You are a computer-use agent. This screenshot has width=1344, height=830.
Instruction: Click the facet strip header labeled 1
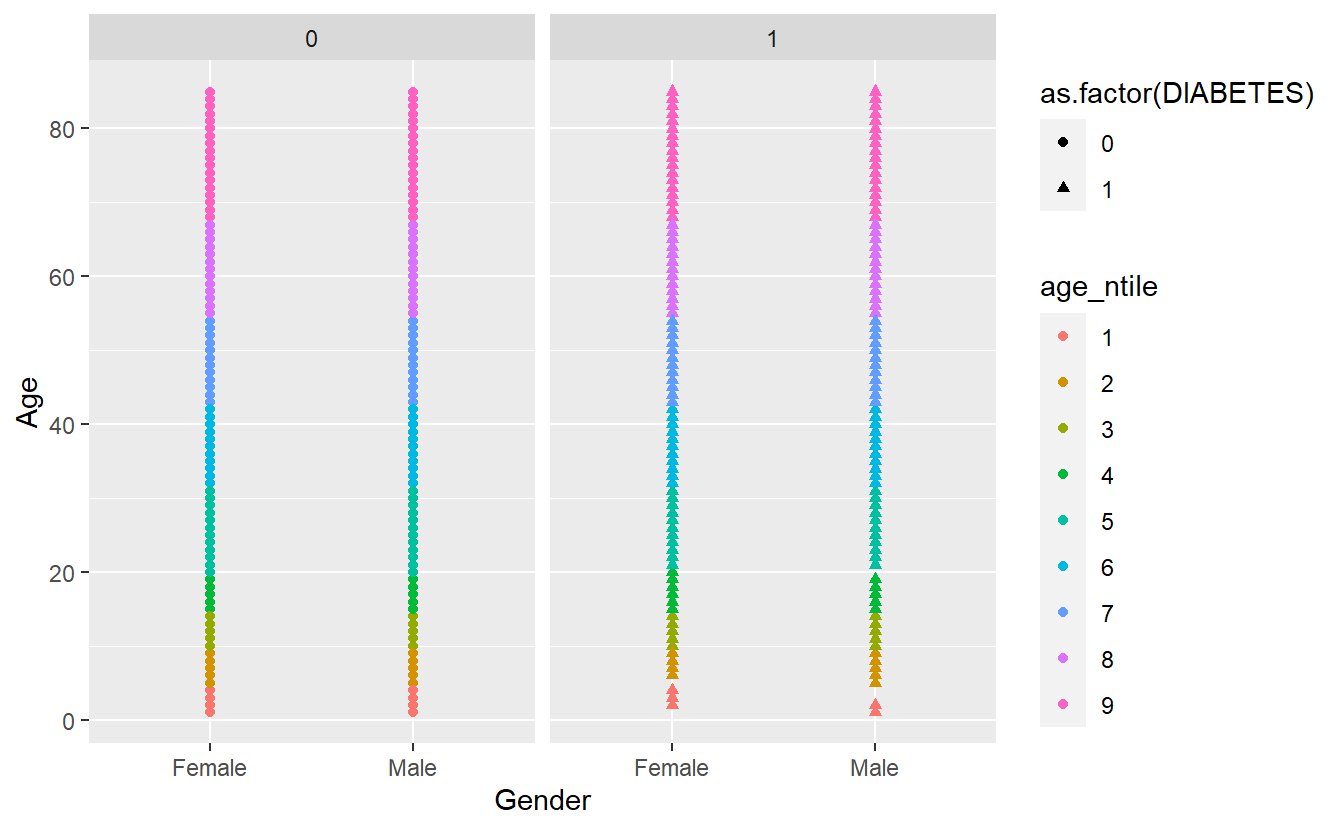(x=773, y=39)
